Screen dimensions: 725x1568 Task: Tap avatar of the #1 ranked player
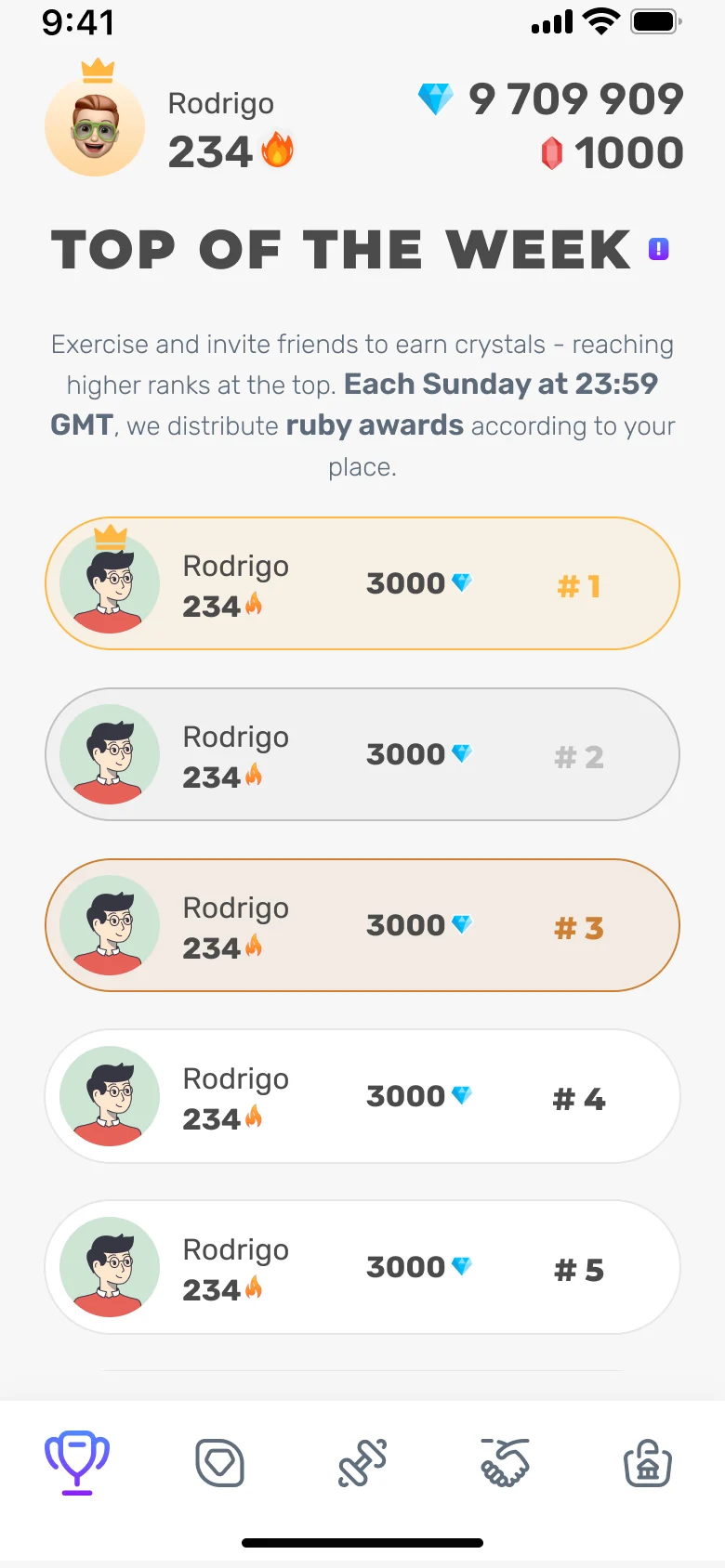tap(110, 581)
